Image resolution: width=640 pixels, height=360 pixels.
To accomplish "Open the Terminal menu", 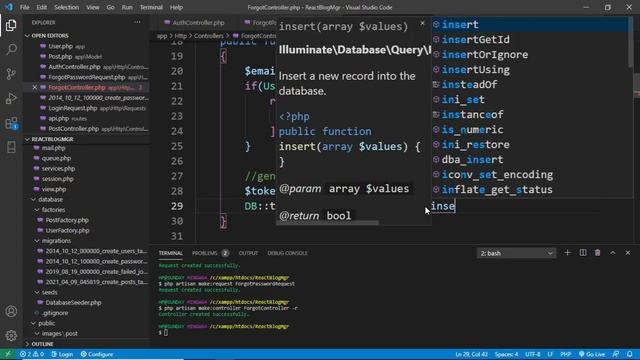I will pyautogui.click(x=151, y=7).
